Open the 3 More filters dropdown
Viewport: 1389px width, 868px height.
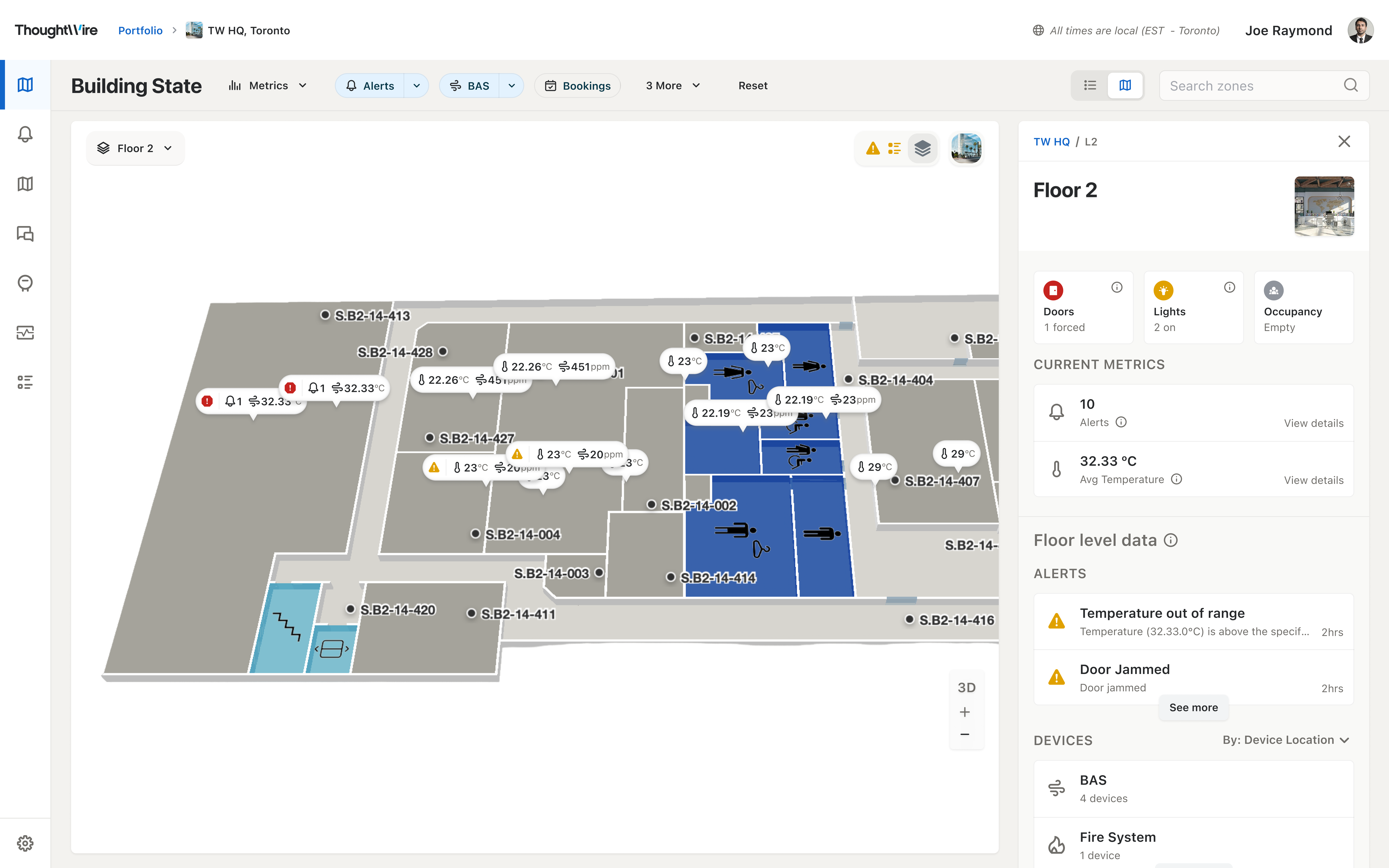(673, 86)
